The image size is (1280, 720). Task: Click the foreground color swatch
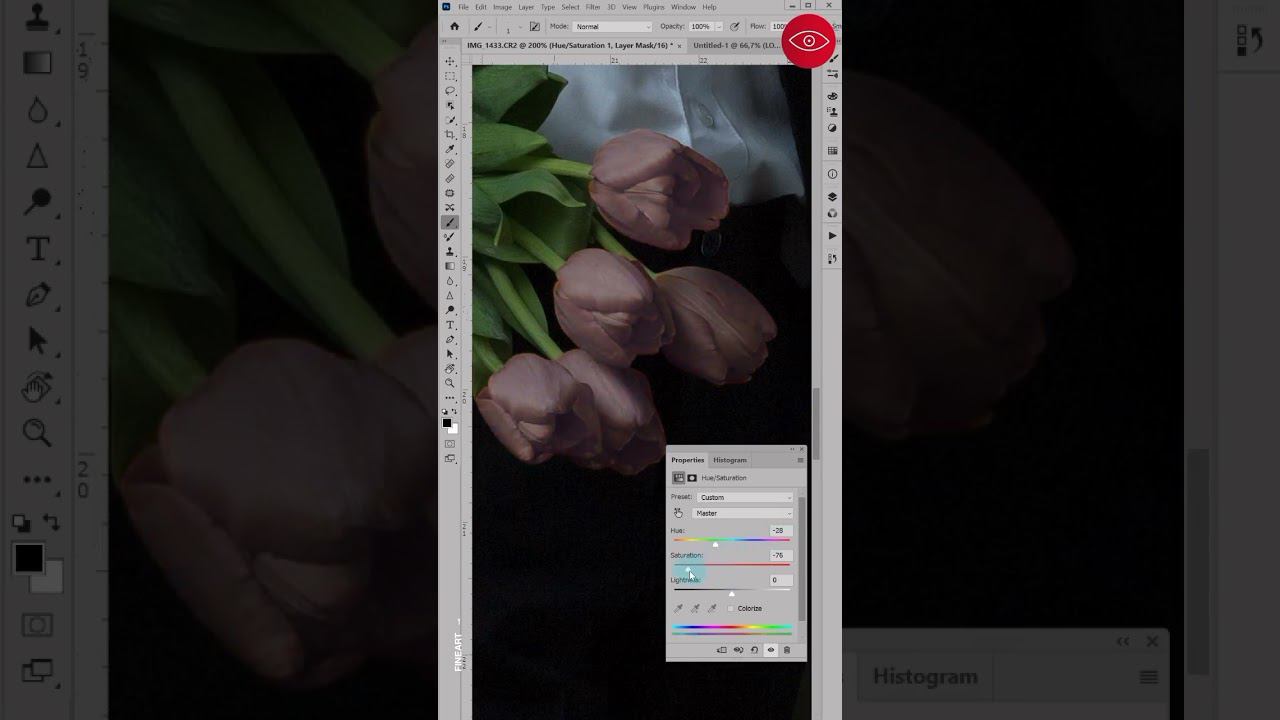pos(447,423)
